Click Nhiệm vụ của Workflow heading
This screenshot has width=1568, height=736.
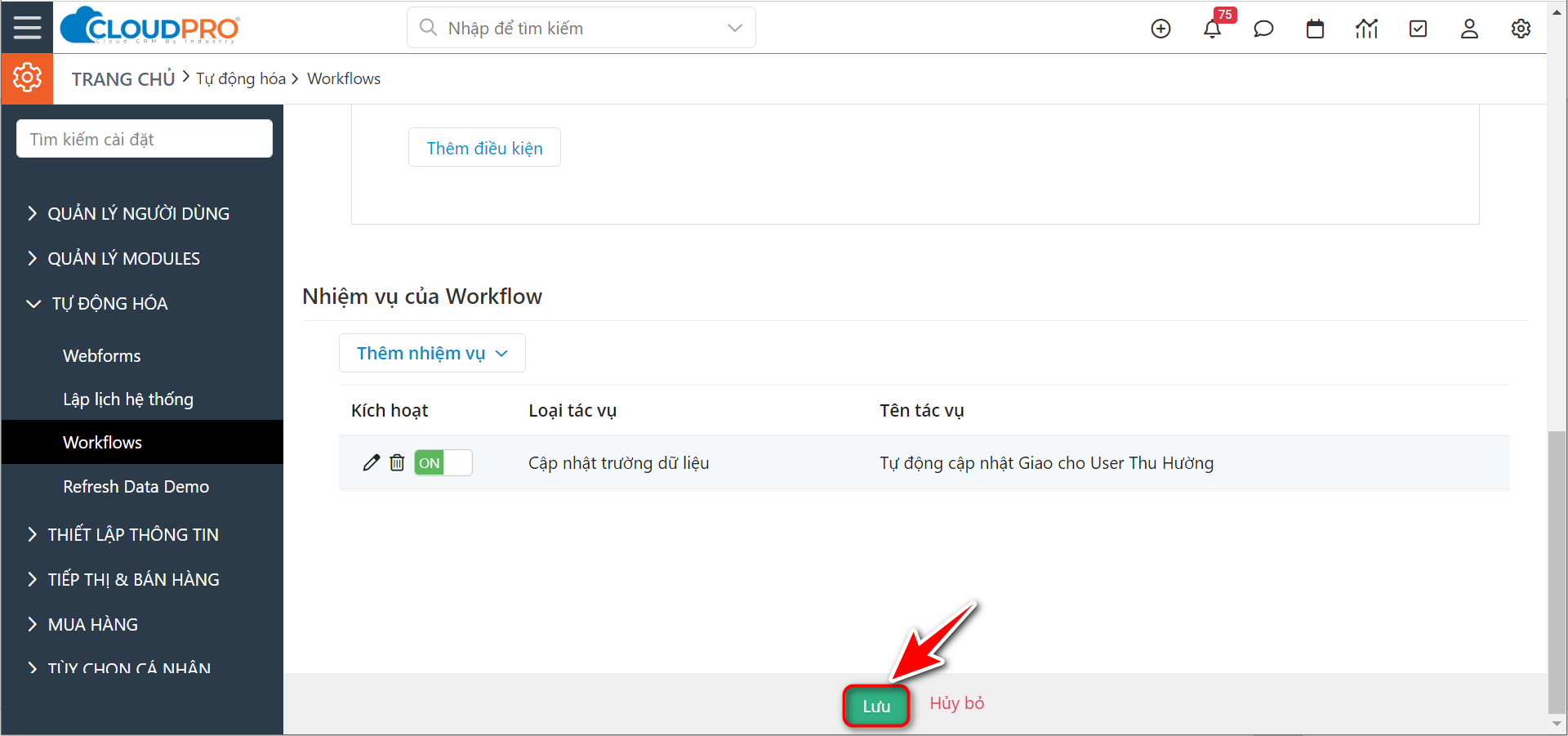[422, 296]
